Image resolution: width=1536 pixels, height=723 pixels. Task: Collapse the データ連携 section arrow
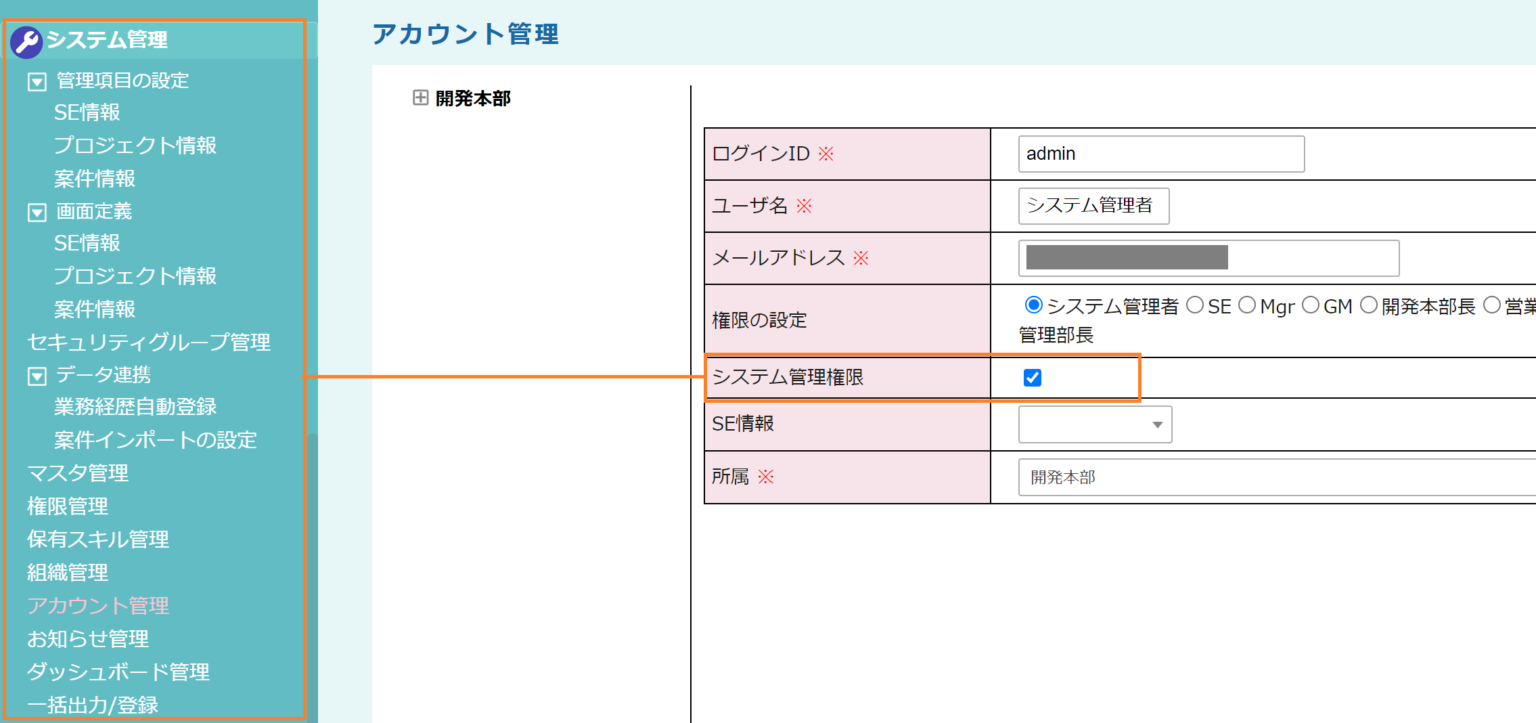coord(37,376)
